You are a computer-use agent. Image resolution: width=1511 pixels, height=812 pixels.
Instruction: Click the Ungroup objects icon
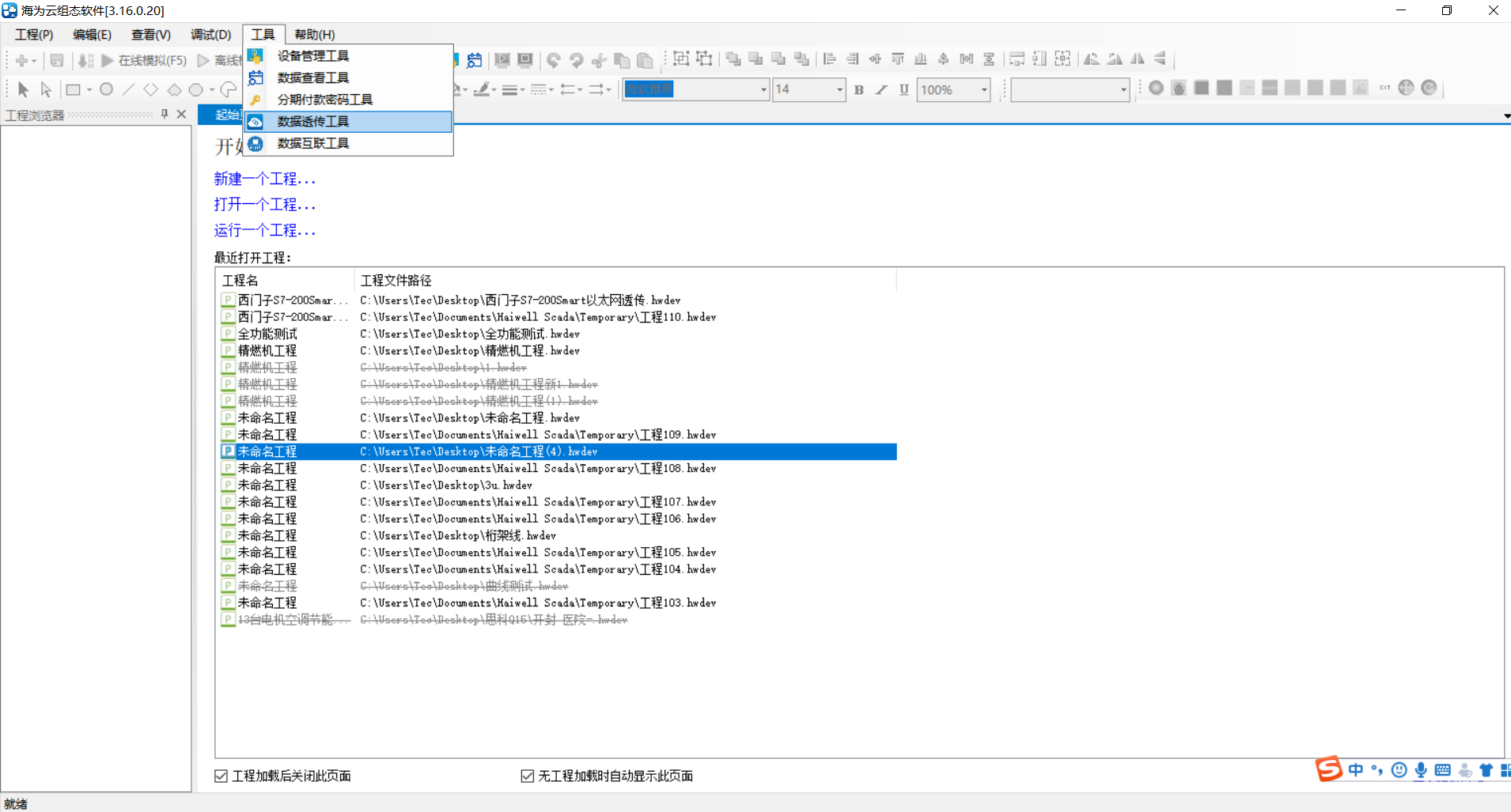(x=704, y=59)
